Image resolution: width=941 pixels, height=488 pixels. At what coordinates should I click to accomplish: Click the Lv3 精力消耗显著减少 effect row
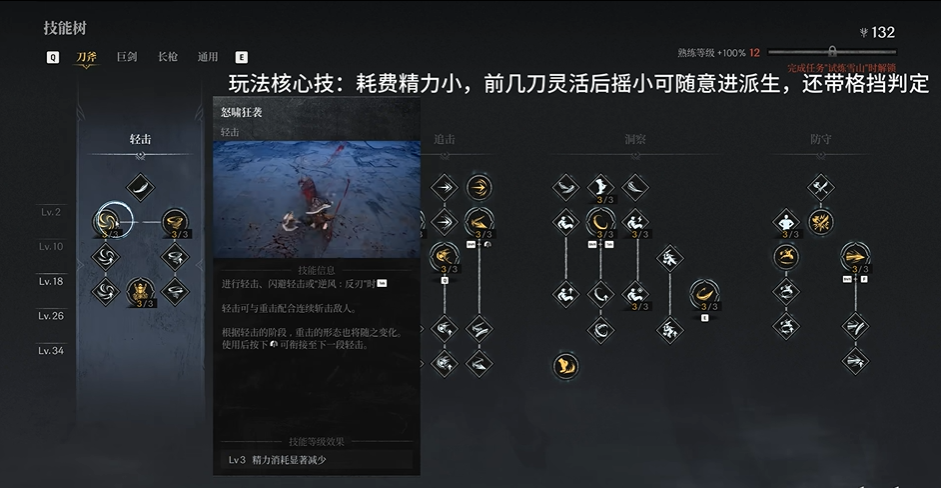click(317, 460)
